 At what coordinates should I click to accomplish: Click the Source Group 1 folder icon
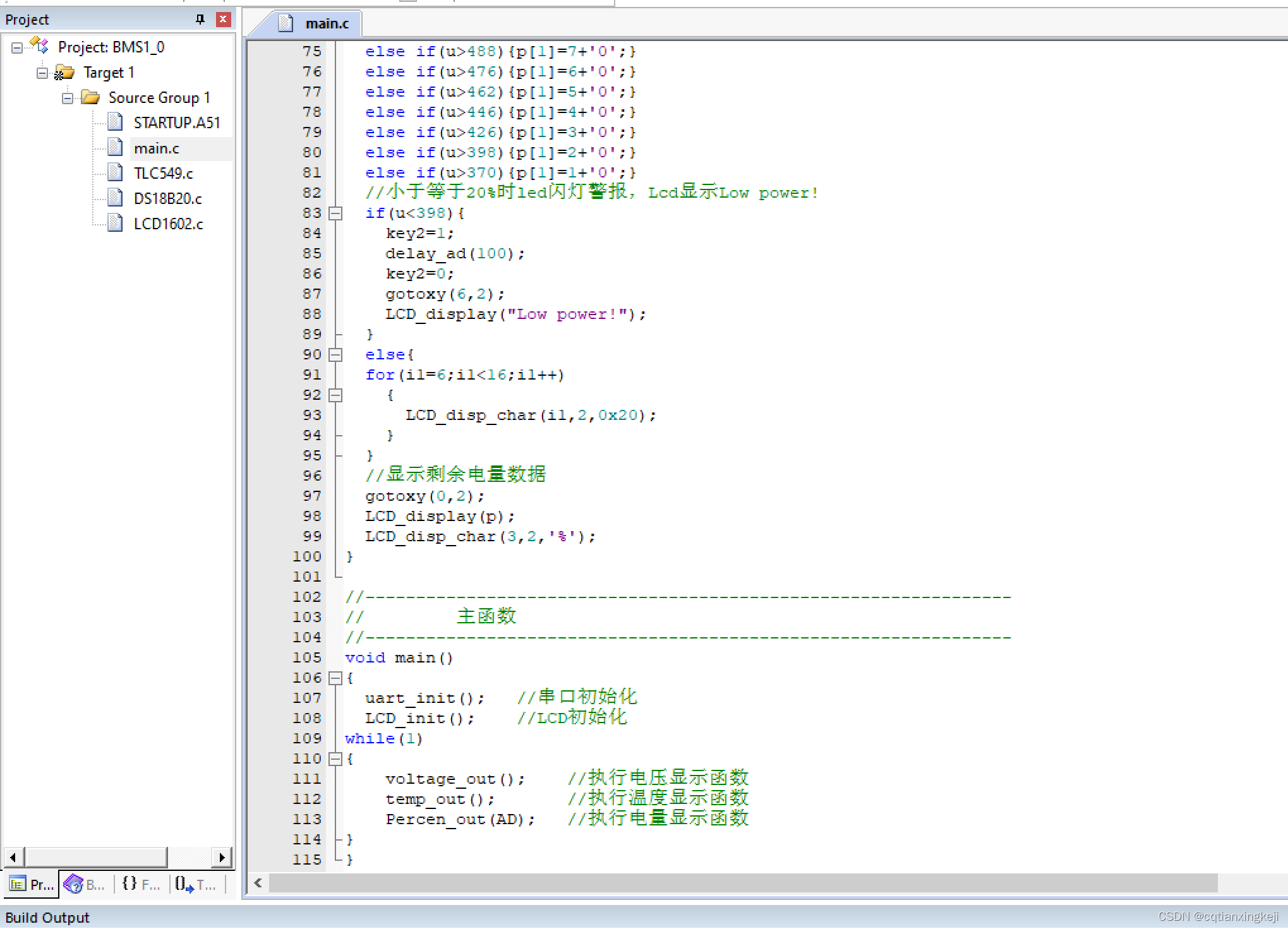point(91,97)
